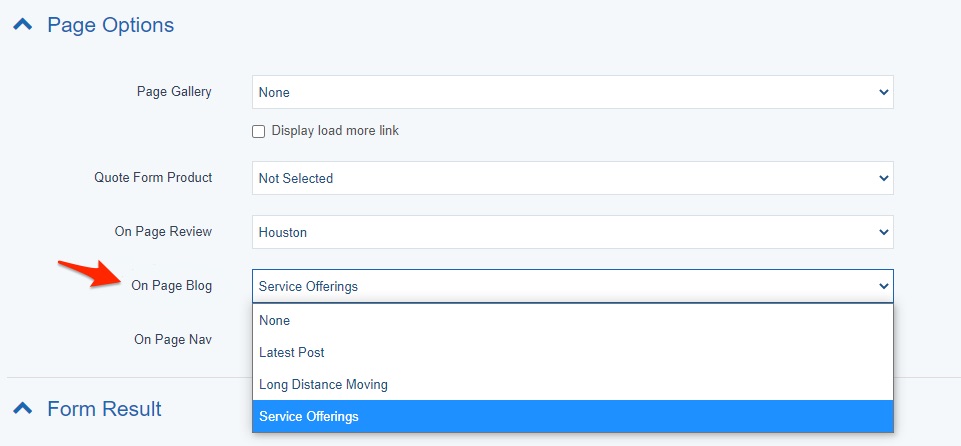Enable the Display load more link checkbox
Viewport: 961px width, 446px height.
[x=259, y=131]
